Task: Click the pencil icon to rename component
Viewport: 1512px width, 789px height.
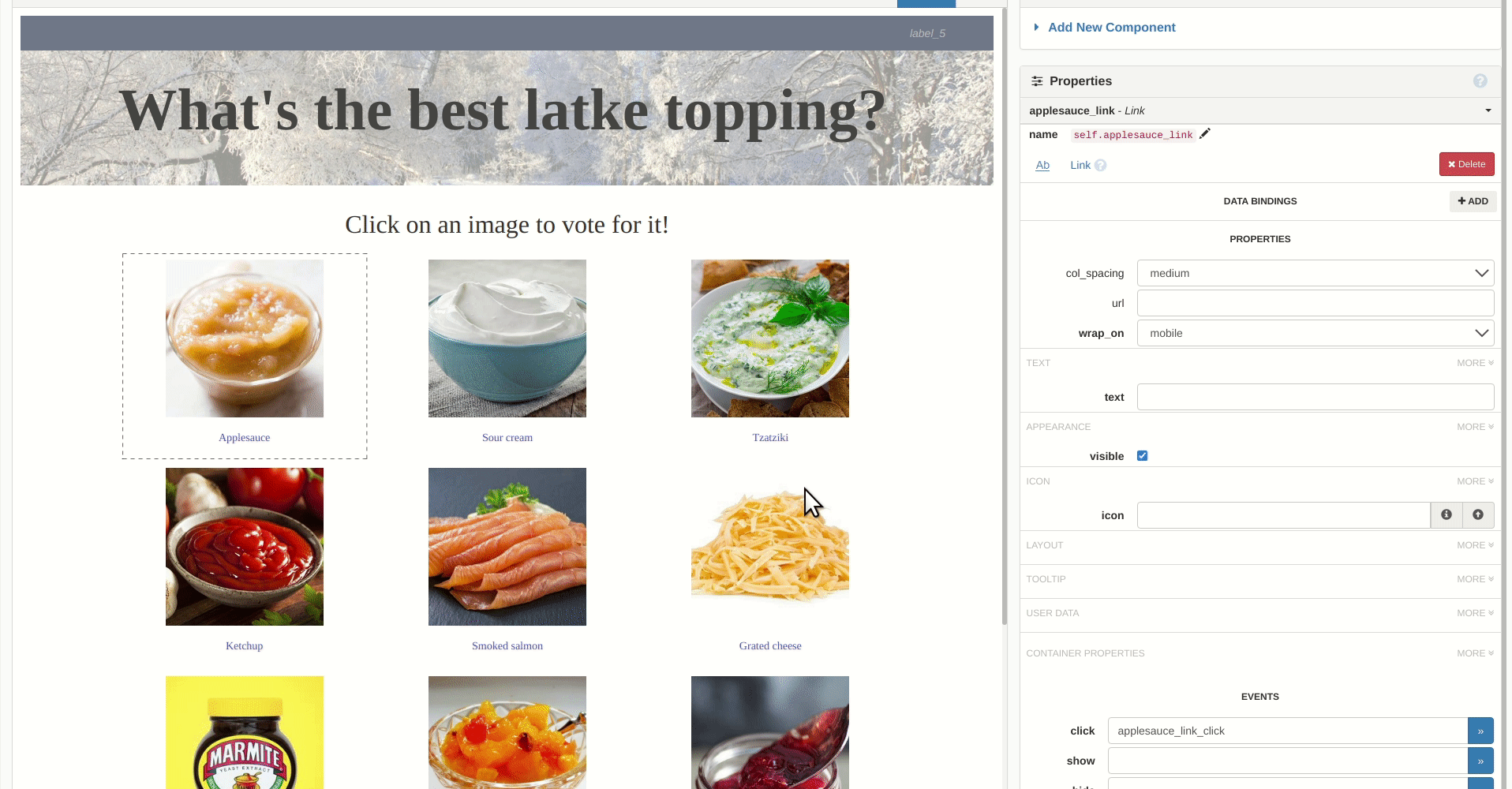Action: point(1204,134)
